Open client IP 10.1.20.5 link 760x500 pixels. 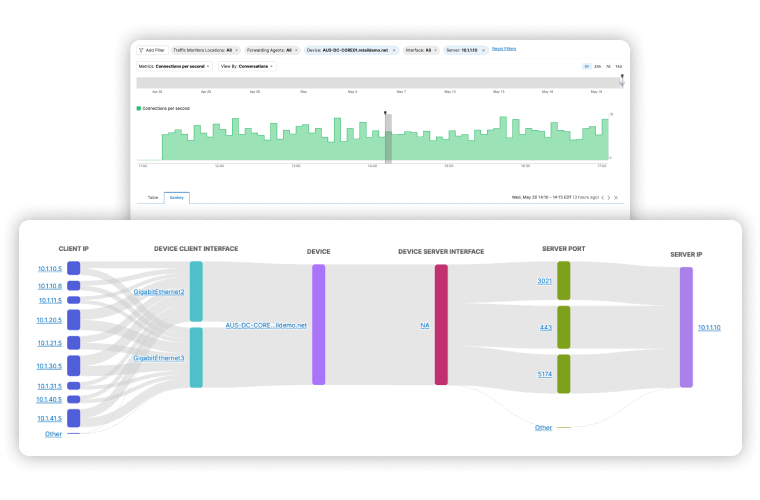[x=49, y=320]
